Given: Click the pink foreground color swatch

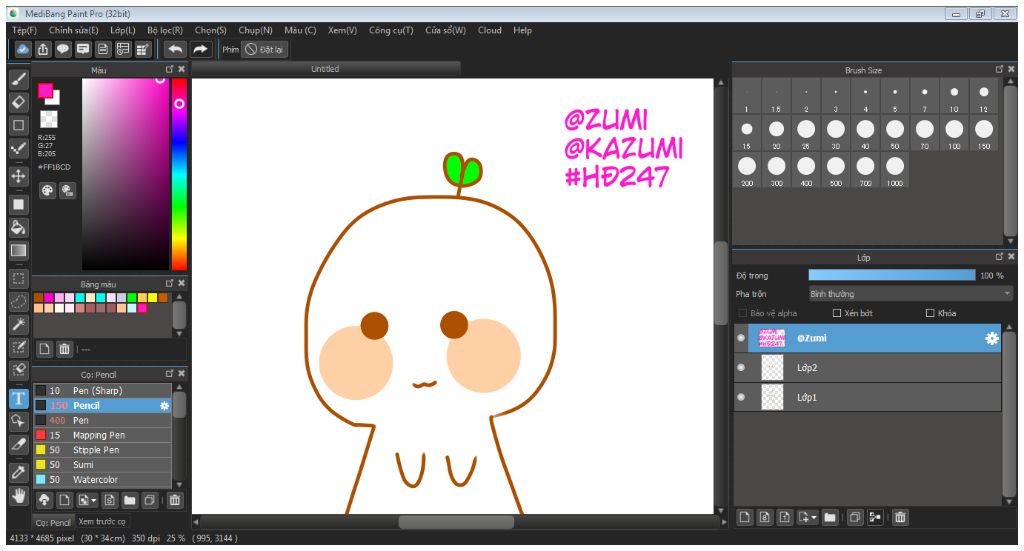Looking at the screenshot, I should [45, 91].
